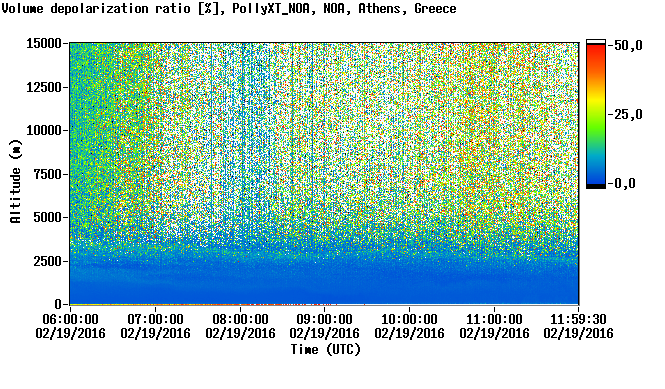Select the 06:00:00 time axis label
665x389 pixels.
pos(70,319)
